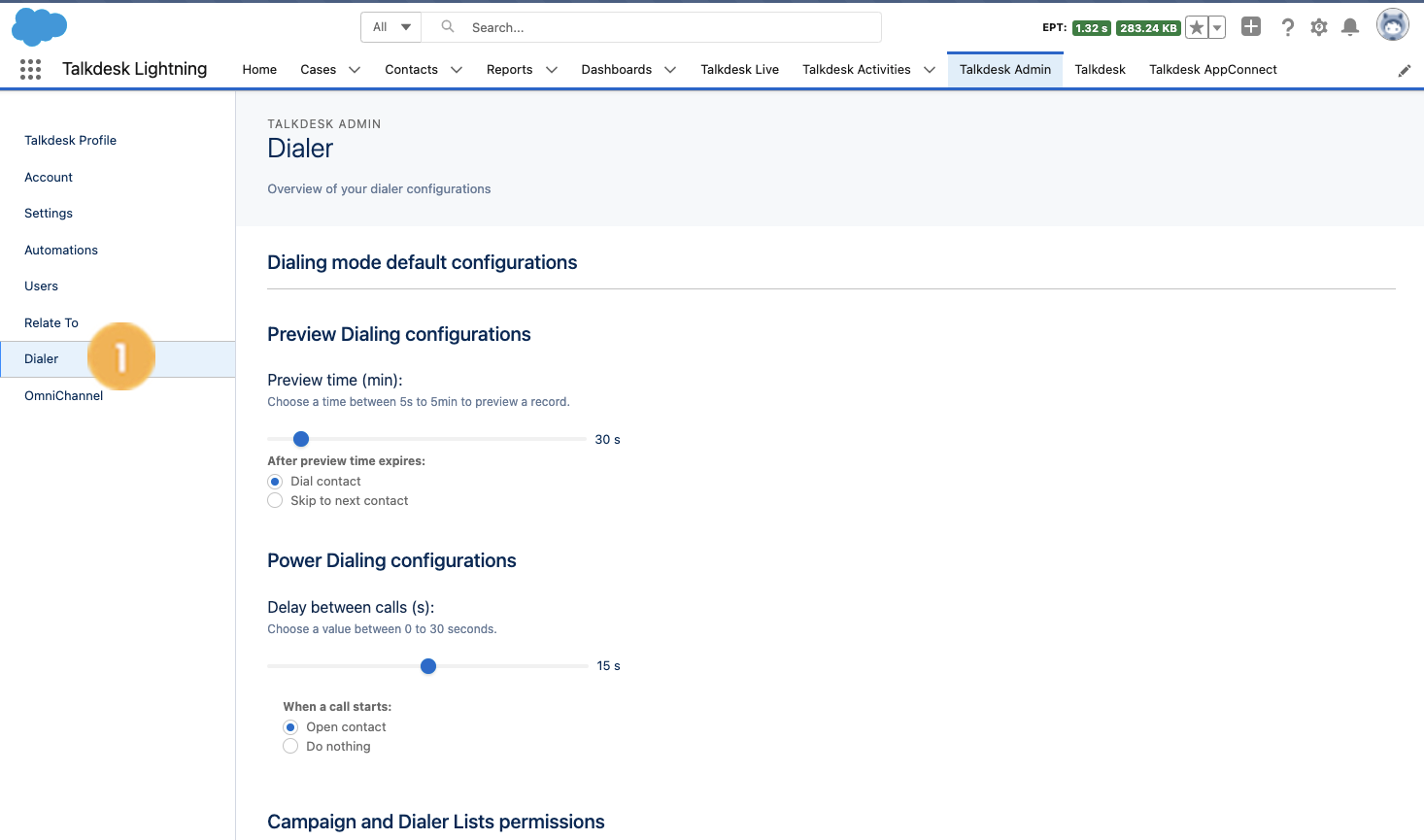Open the App Launcher grid icon
1424x840 pixels.
point(30,69)
